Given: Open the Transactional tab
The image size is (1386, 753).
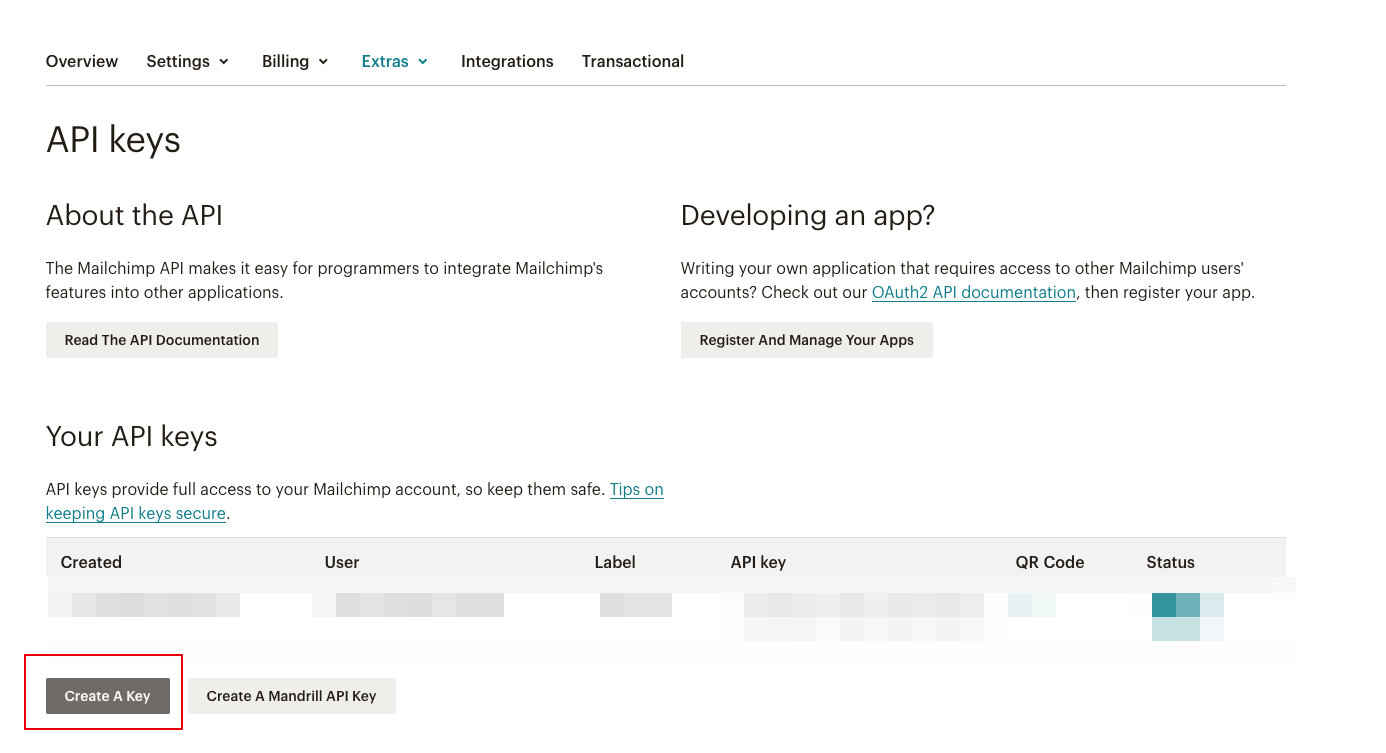Looking at the screenshot, I should [x=633, y=61].
